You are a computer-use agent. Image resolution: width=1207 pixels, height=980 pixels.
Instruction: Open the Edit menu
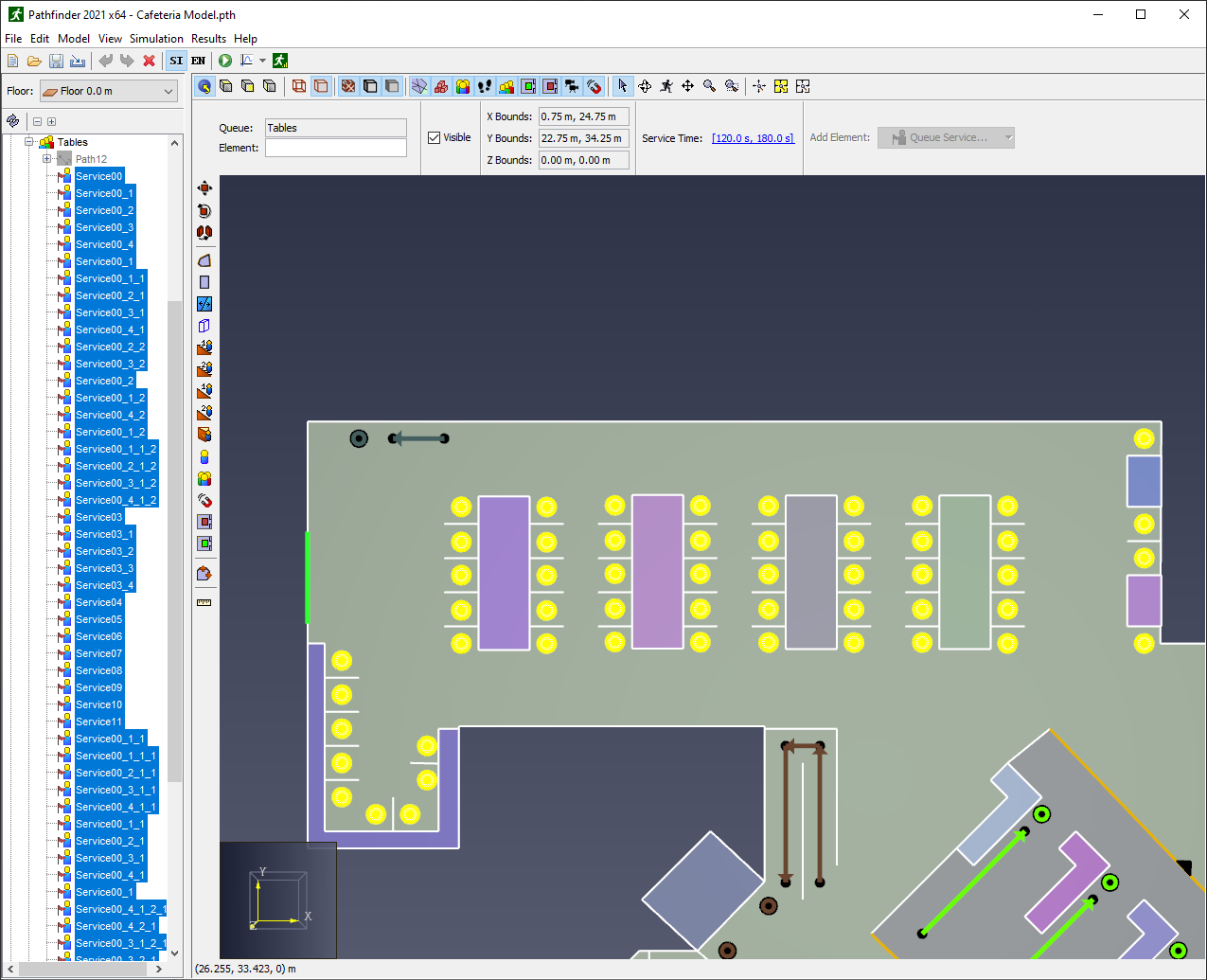click(x=40, y=39)
